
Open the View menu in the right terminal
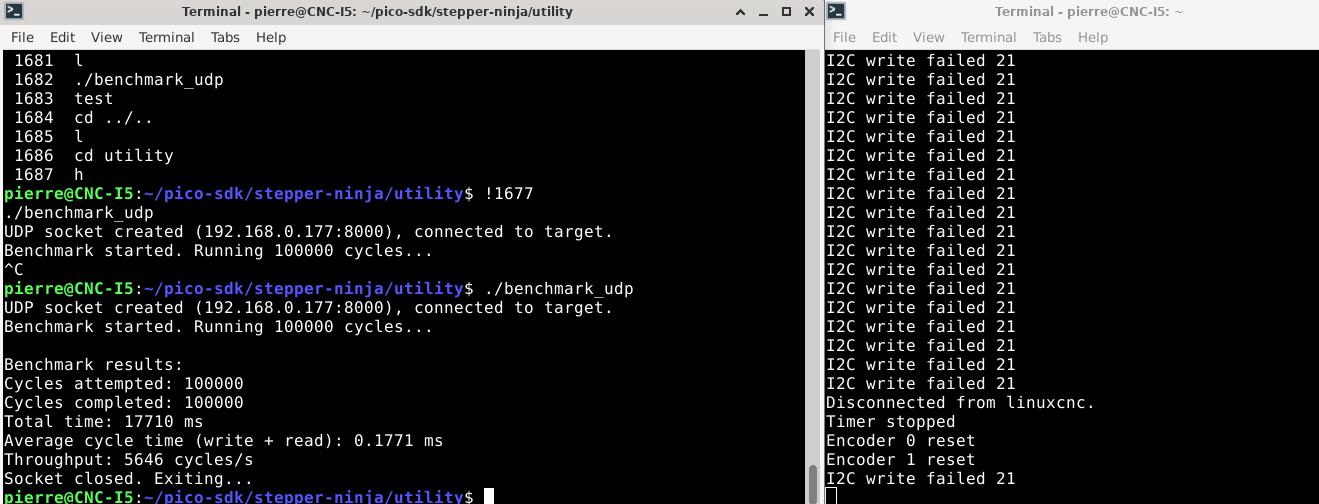pyautogui.click(x=928, y=37)
